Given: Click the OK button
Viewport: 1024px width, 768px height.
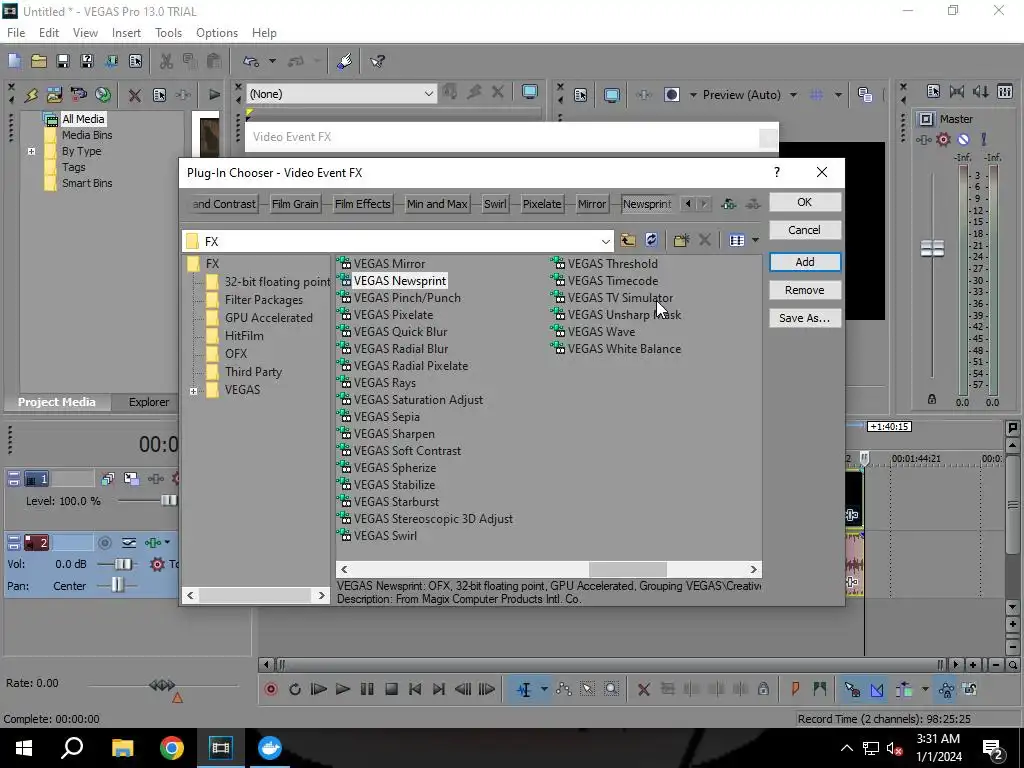Looking at the screenshot, I should pos(805,202).
